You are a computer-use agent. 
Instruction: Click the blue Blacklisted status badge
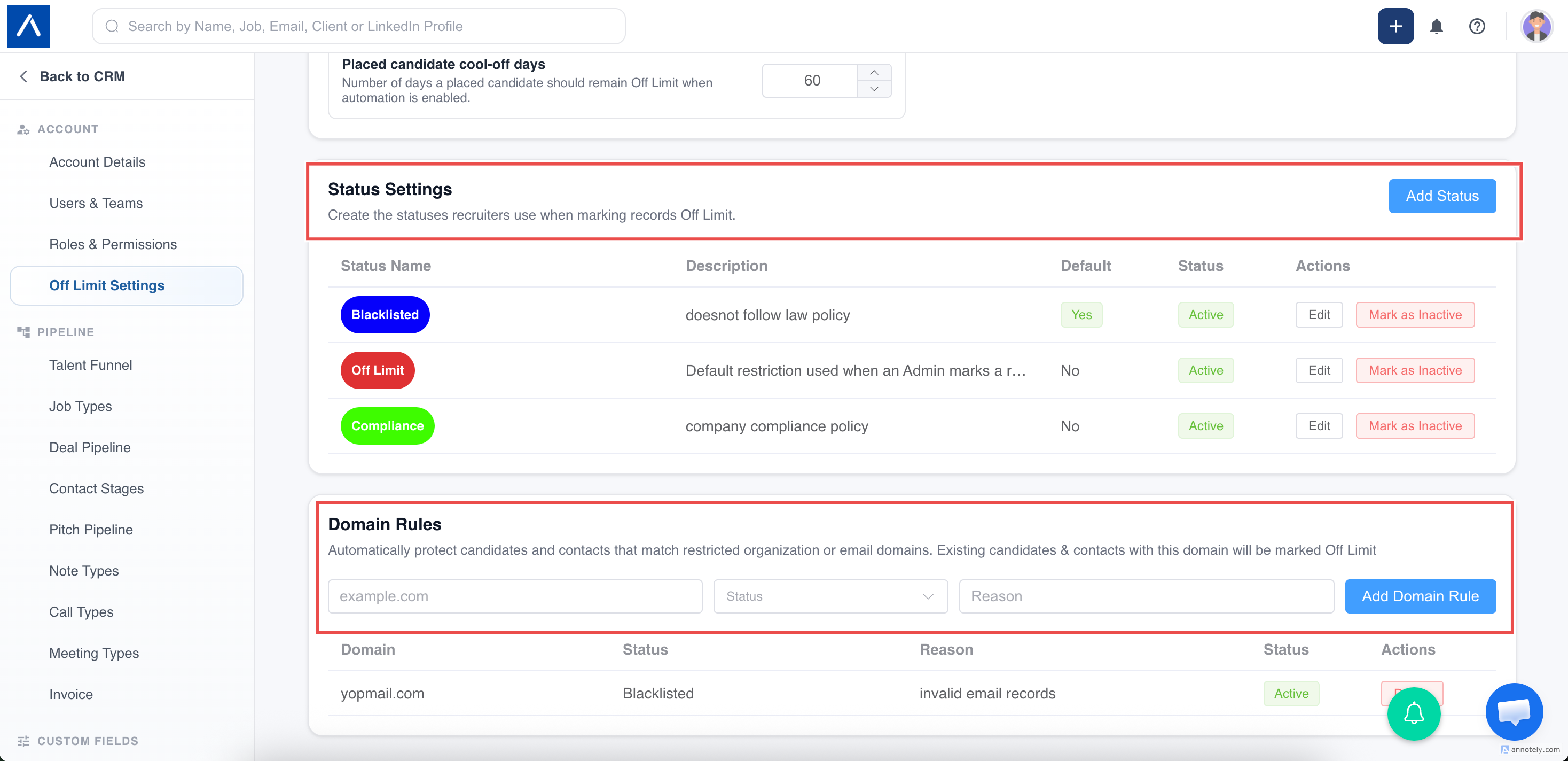[385, 315]
